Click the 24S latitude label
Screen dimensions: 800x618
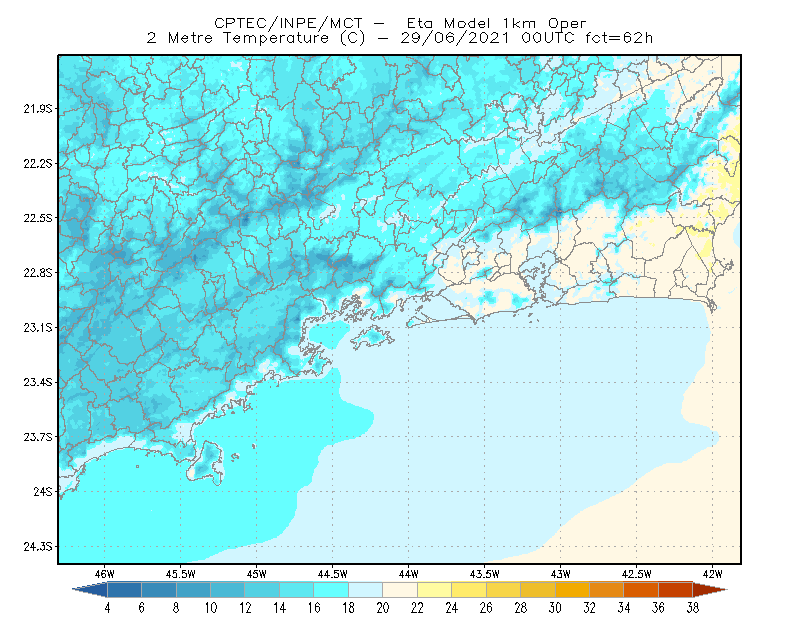(42, 491)
